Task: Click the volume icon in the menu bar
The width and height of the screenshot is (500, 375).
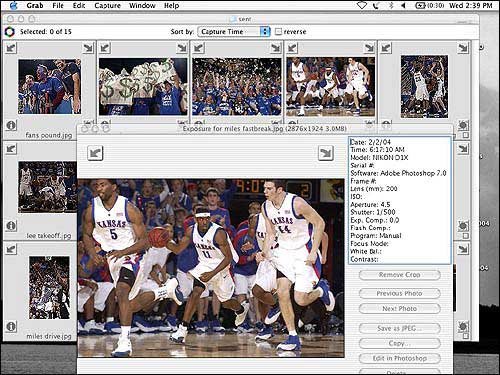Action: [403, 5]
